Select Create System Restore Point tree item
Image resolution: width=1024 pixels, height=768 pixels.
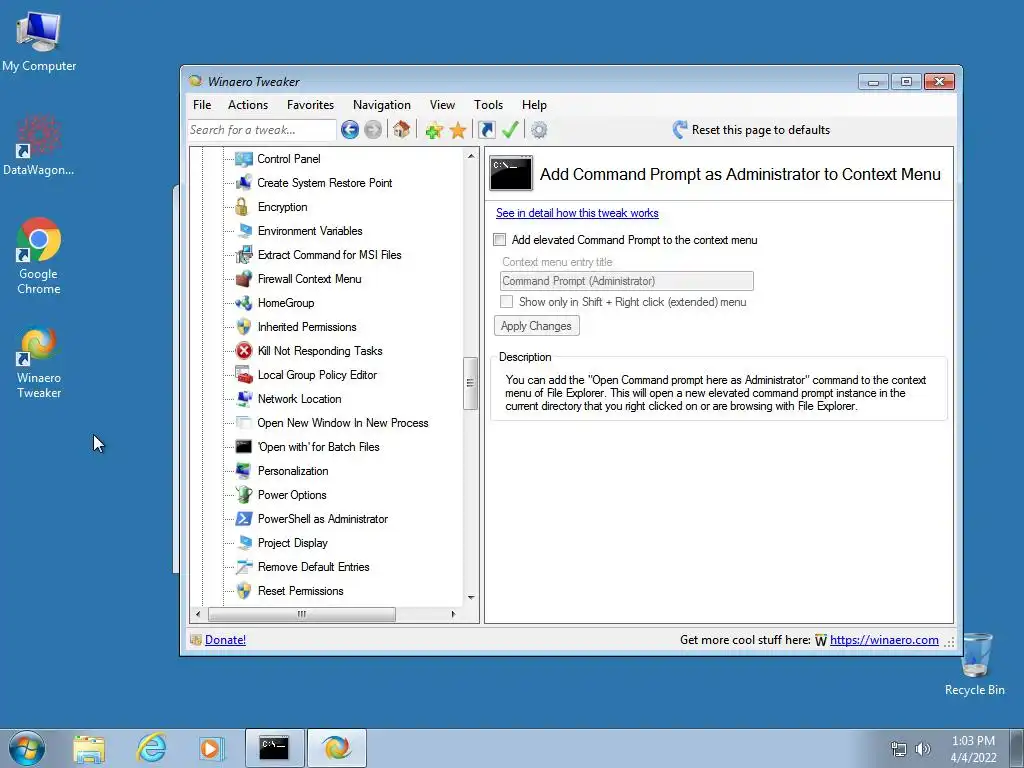point(325,183)
